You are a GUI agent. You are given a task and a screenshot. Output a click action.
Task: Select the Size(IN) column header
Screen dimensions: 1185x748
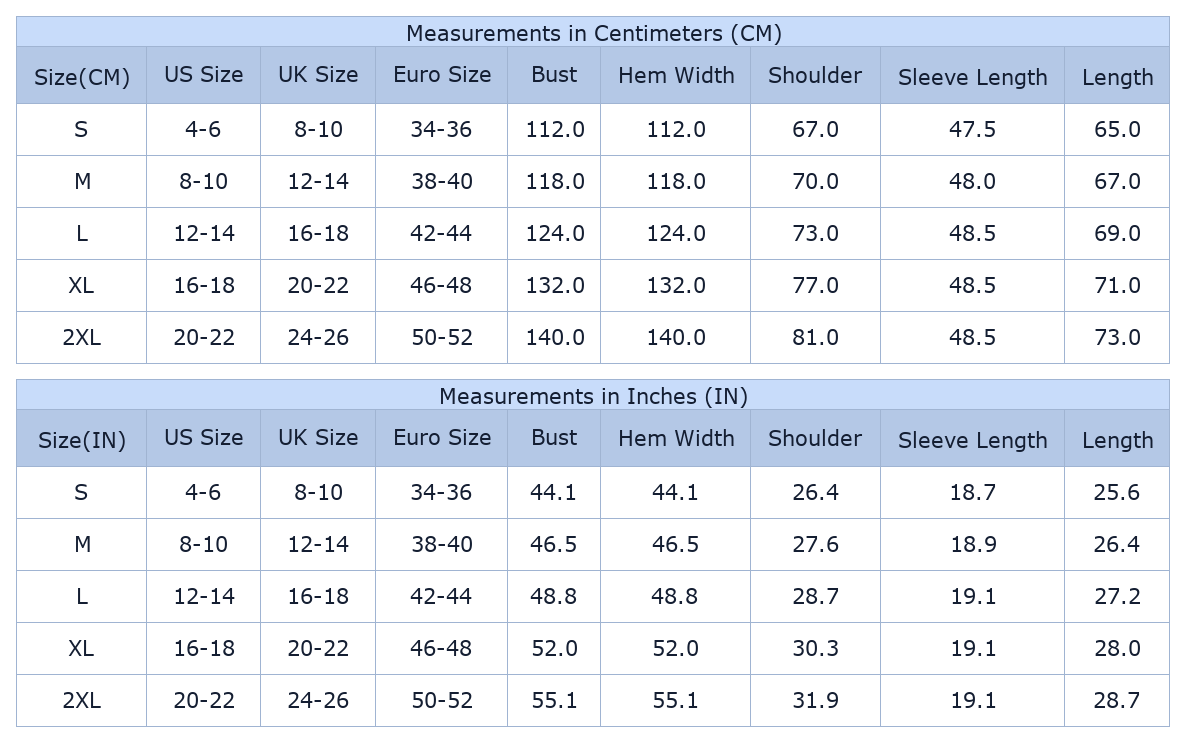coord(82,440)
